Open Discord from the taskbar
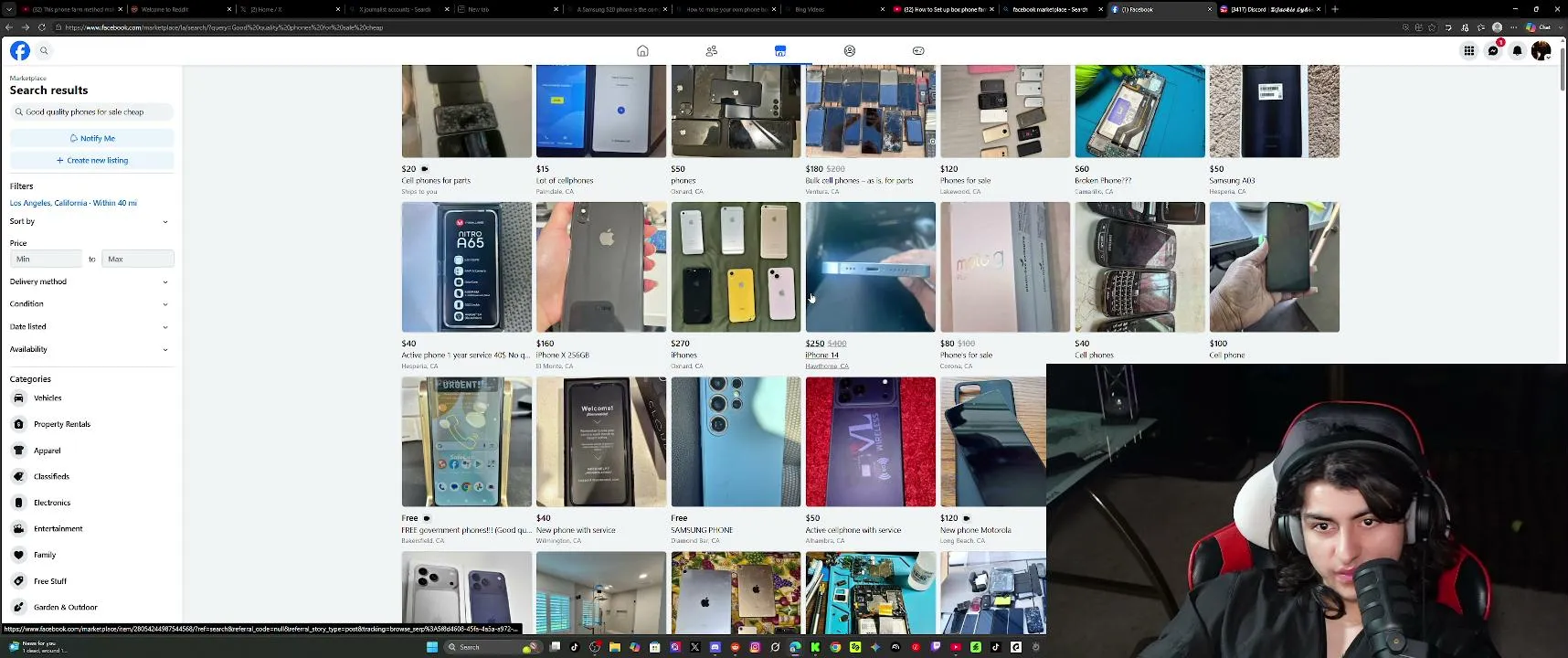Viewport: 1568px width, 658px height. point(715,647)
